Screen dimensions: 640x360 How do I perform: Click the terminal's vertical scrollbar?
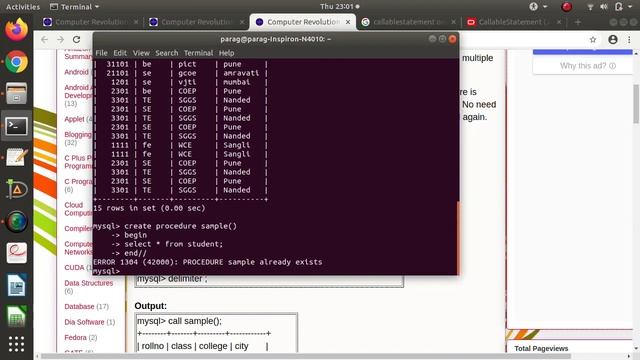click(x=458, y=238)
